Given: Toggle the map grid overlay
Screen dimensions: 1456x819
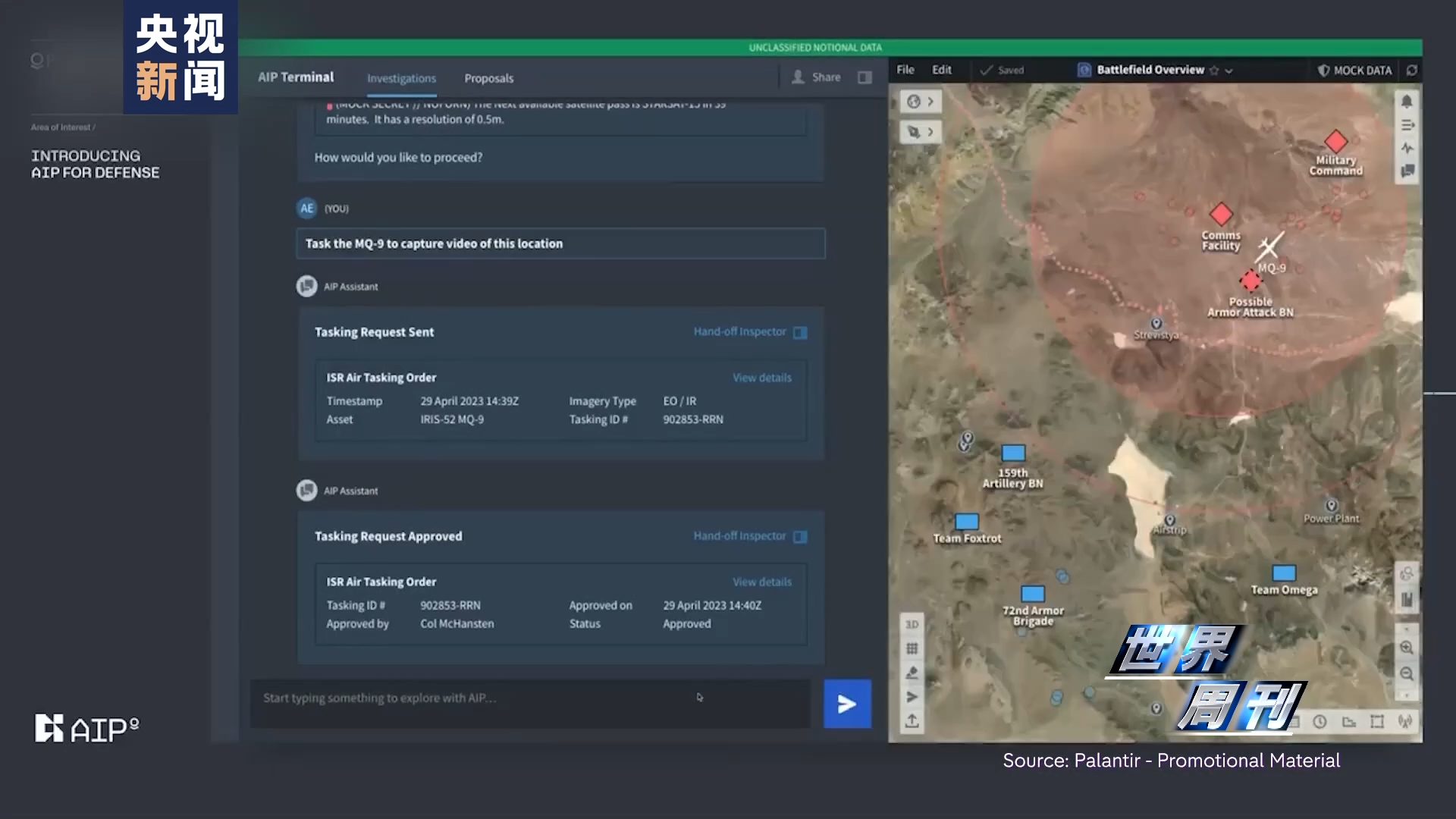Looking at the screenshot, I should 912,648.
